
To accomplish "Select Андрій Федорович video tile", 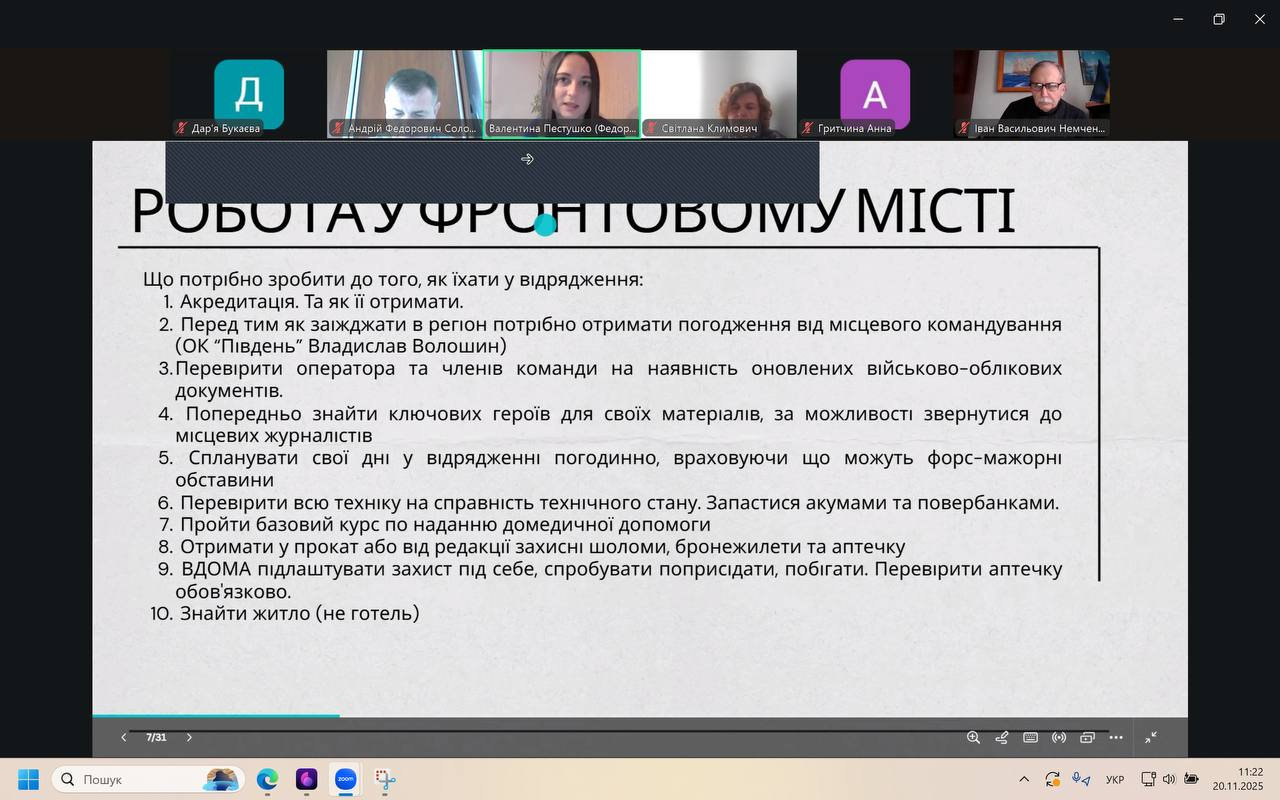I will pos(405,94).
